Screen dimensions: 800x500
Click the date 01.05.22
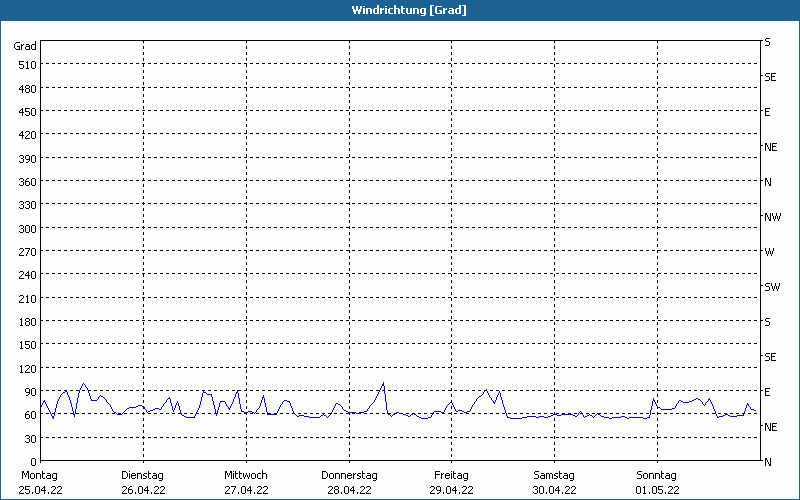658,490
